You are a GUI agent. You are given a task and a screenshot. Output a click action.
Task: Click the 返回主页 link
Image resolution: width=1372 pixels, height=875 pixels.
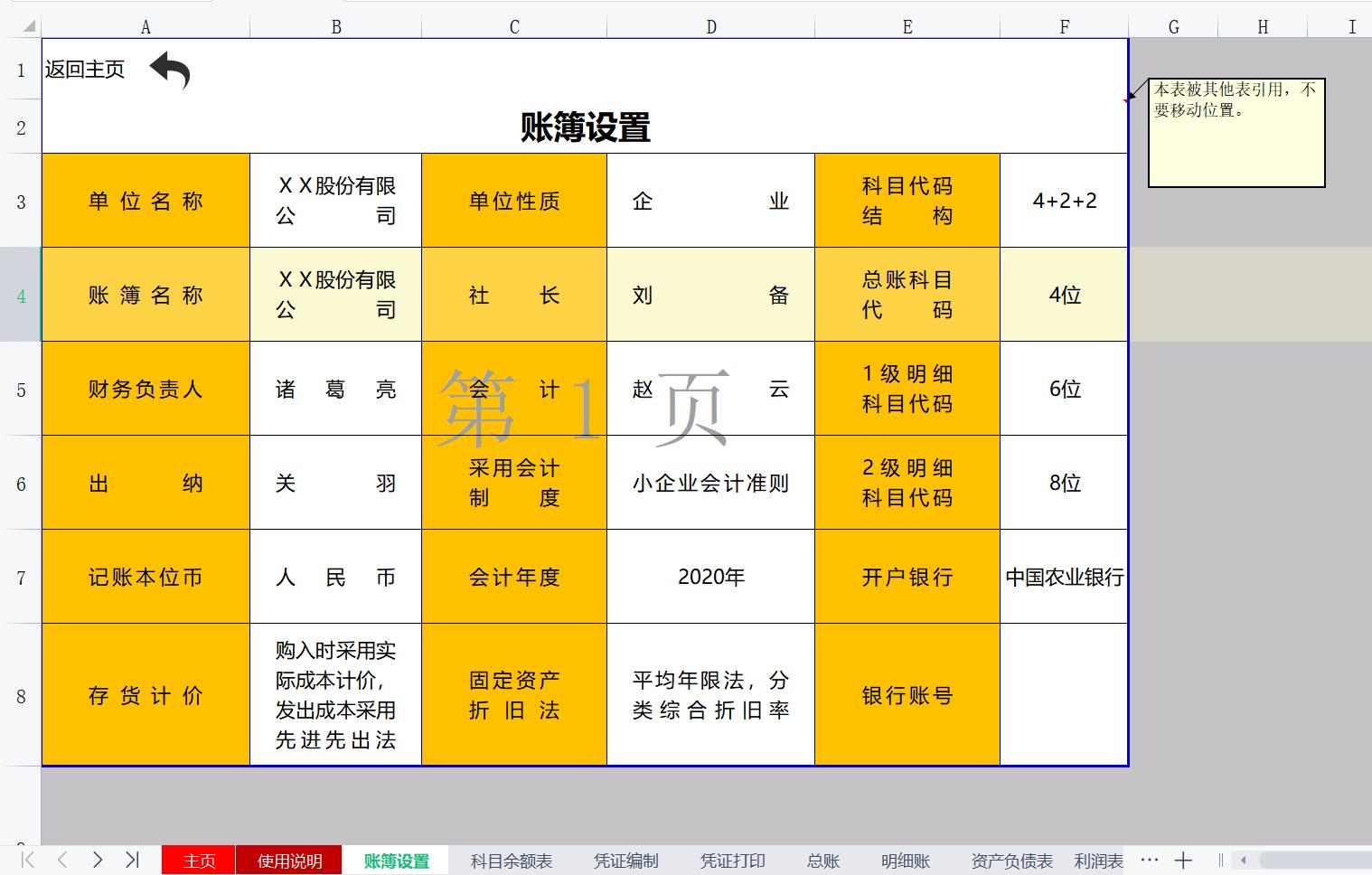tap(84, 68)
